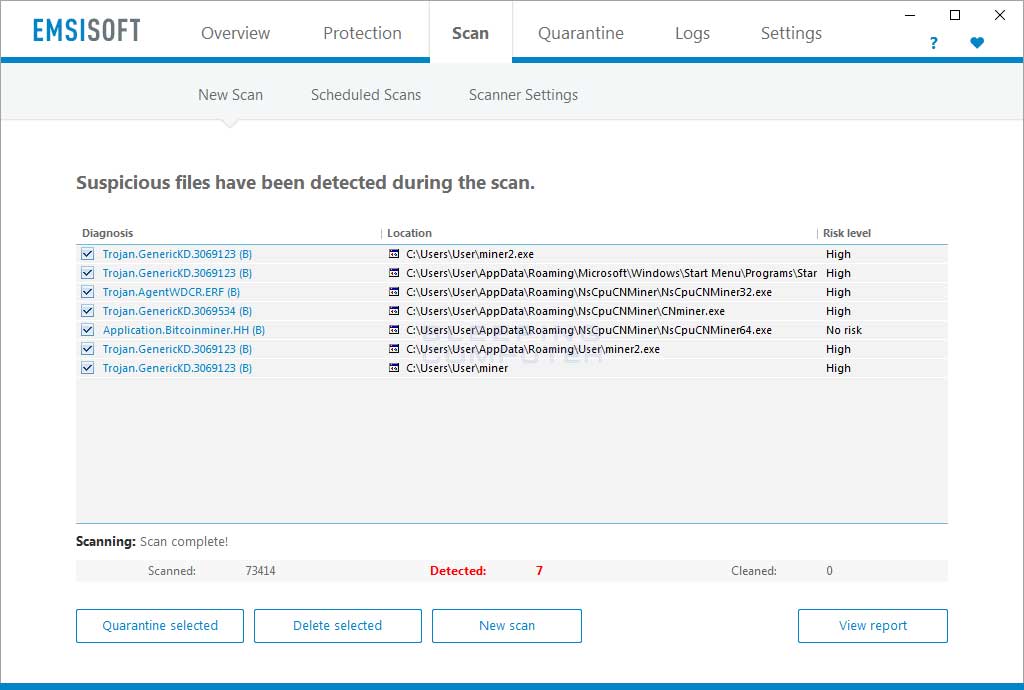Click the View report button
Image resolution: width=1024 pixels, height=690 pixels.
872,625
